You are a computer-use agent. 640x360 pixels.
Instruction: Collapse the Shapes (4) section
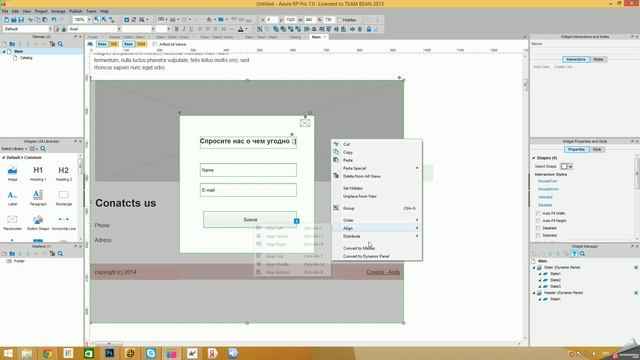533,158
